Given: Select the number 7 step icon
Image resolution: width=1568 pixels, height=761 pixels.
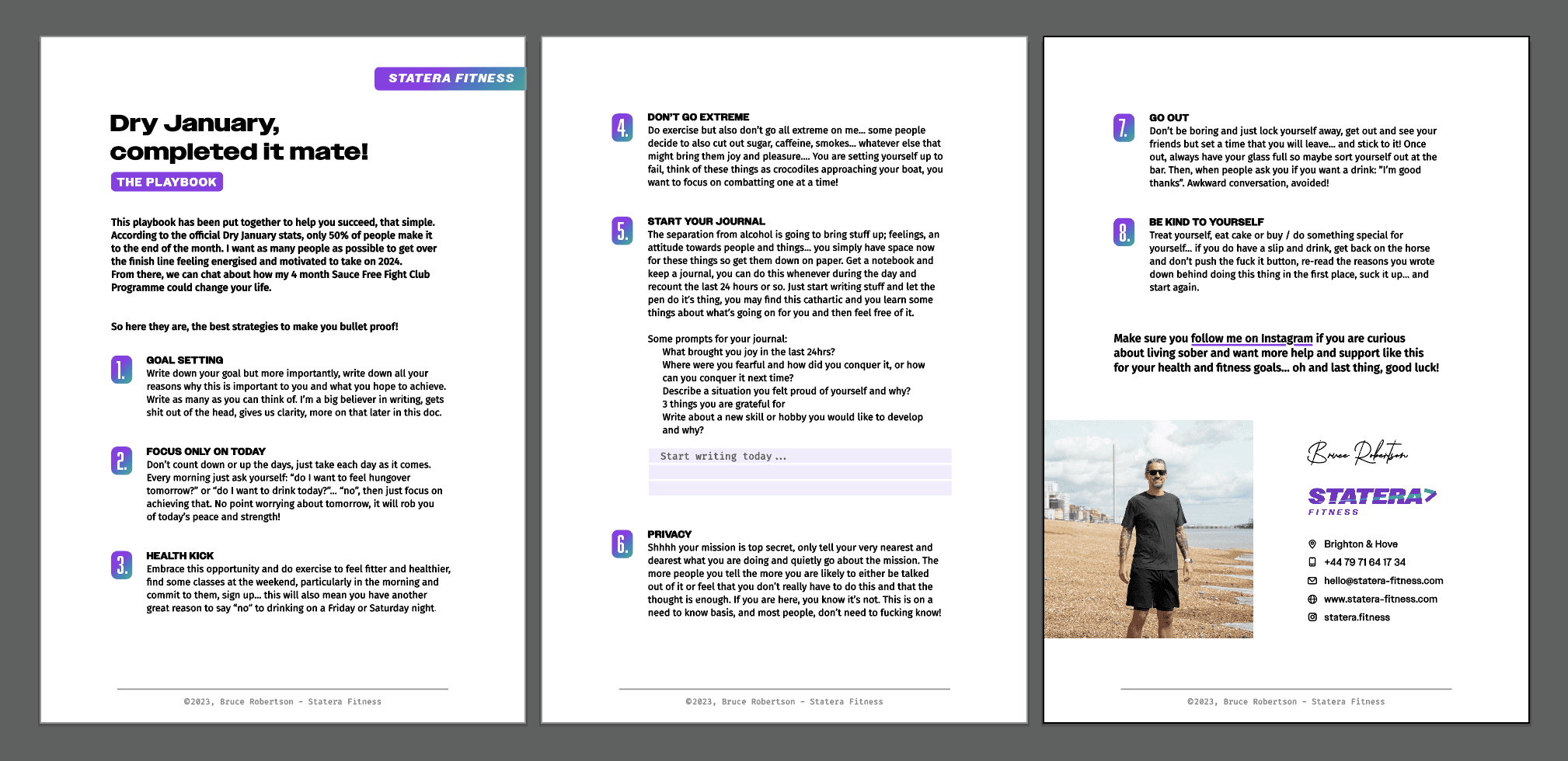Looking at the screenshot, I should tap(1124, 127).
